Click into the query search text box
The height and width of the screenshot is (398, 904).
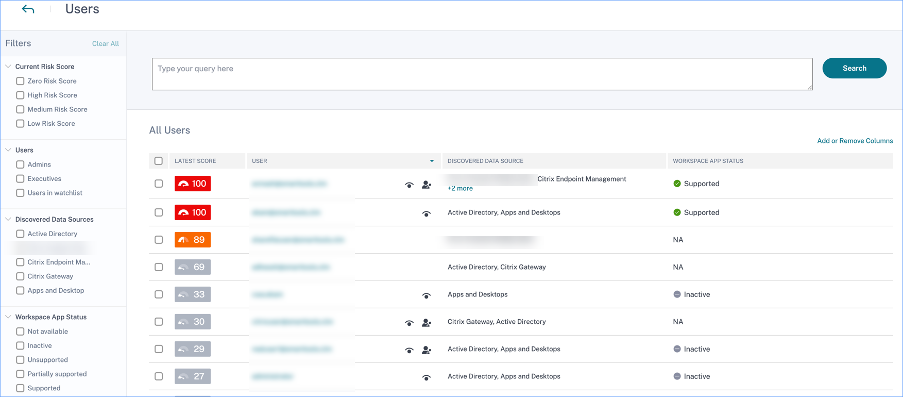482,74
